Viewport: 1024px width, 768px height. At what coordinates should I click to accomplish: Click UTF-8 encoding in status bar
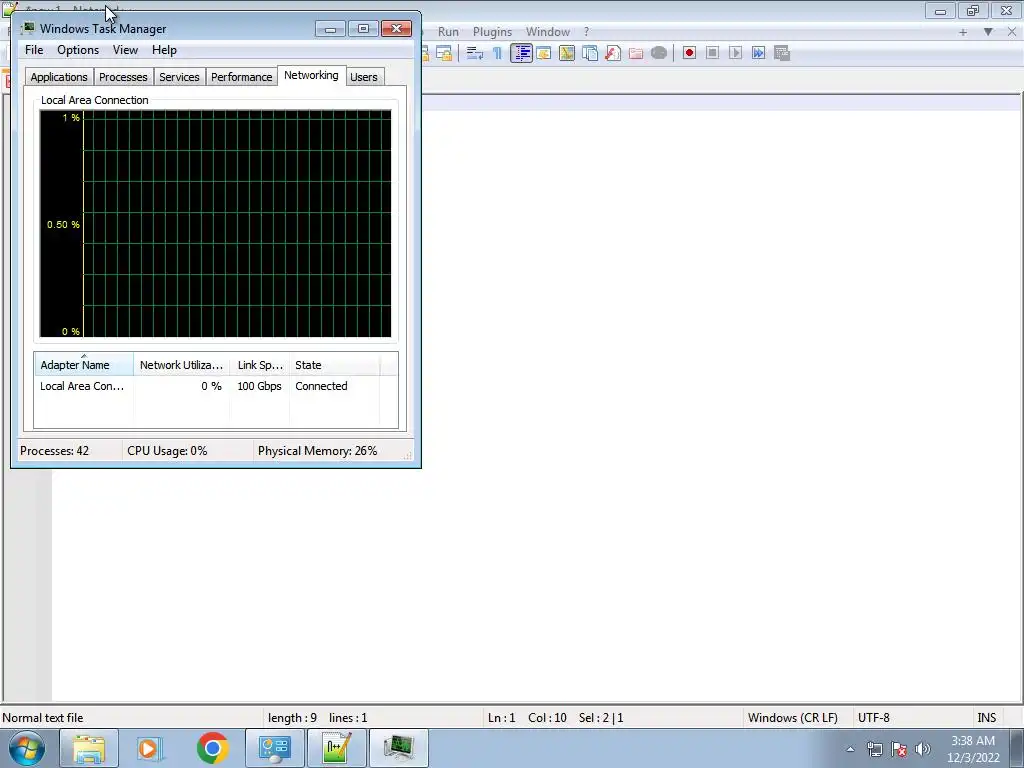(874, 718)
